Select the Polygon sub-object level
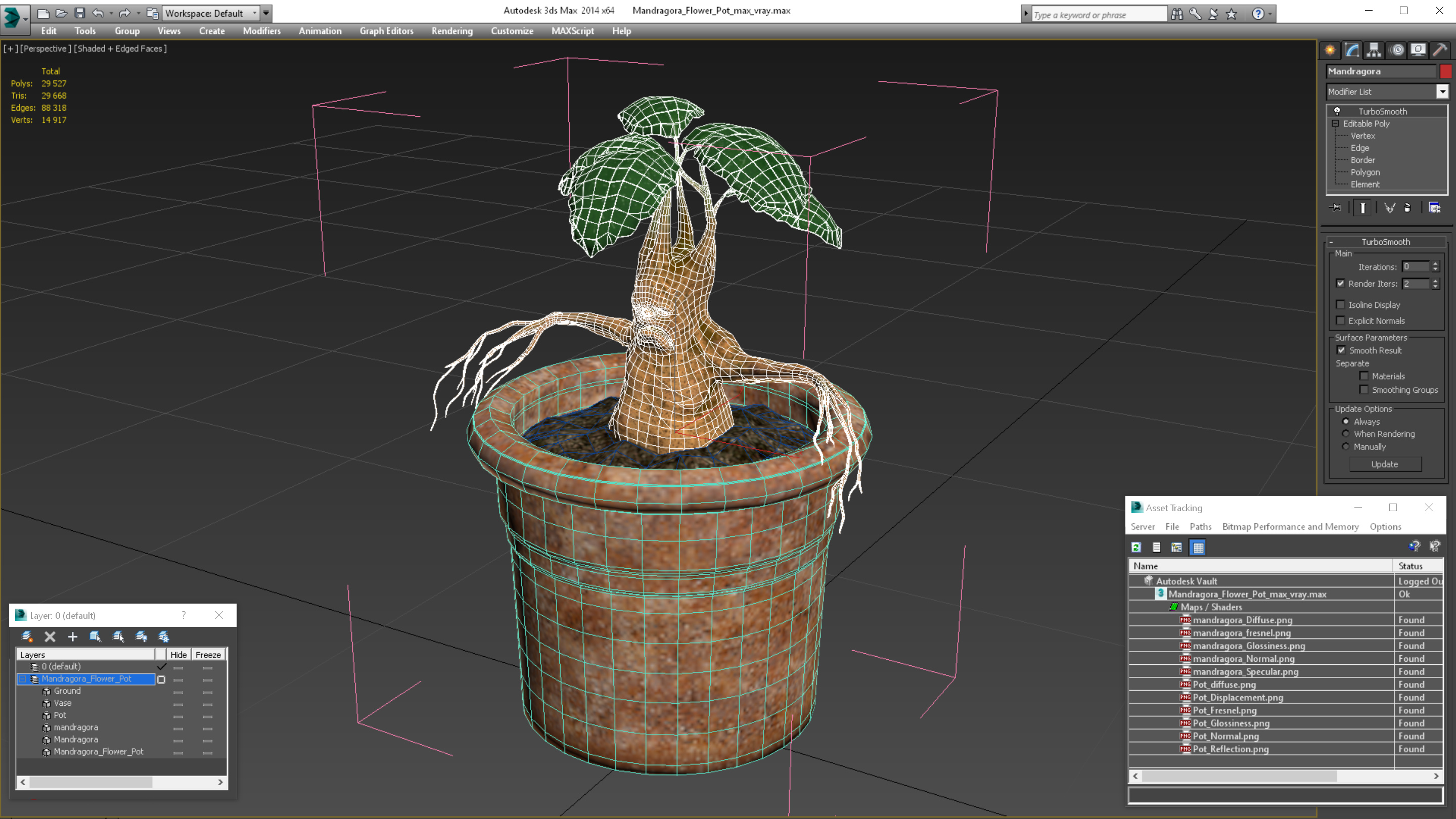Image resolution: width=1456 pixels, height=819 pixels. pos(1365,172)
